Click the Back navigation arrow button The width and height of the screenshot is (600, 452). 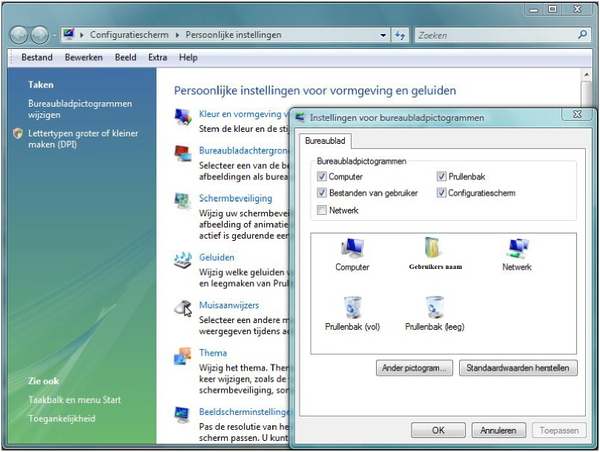[x=18, y=35]
